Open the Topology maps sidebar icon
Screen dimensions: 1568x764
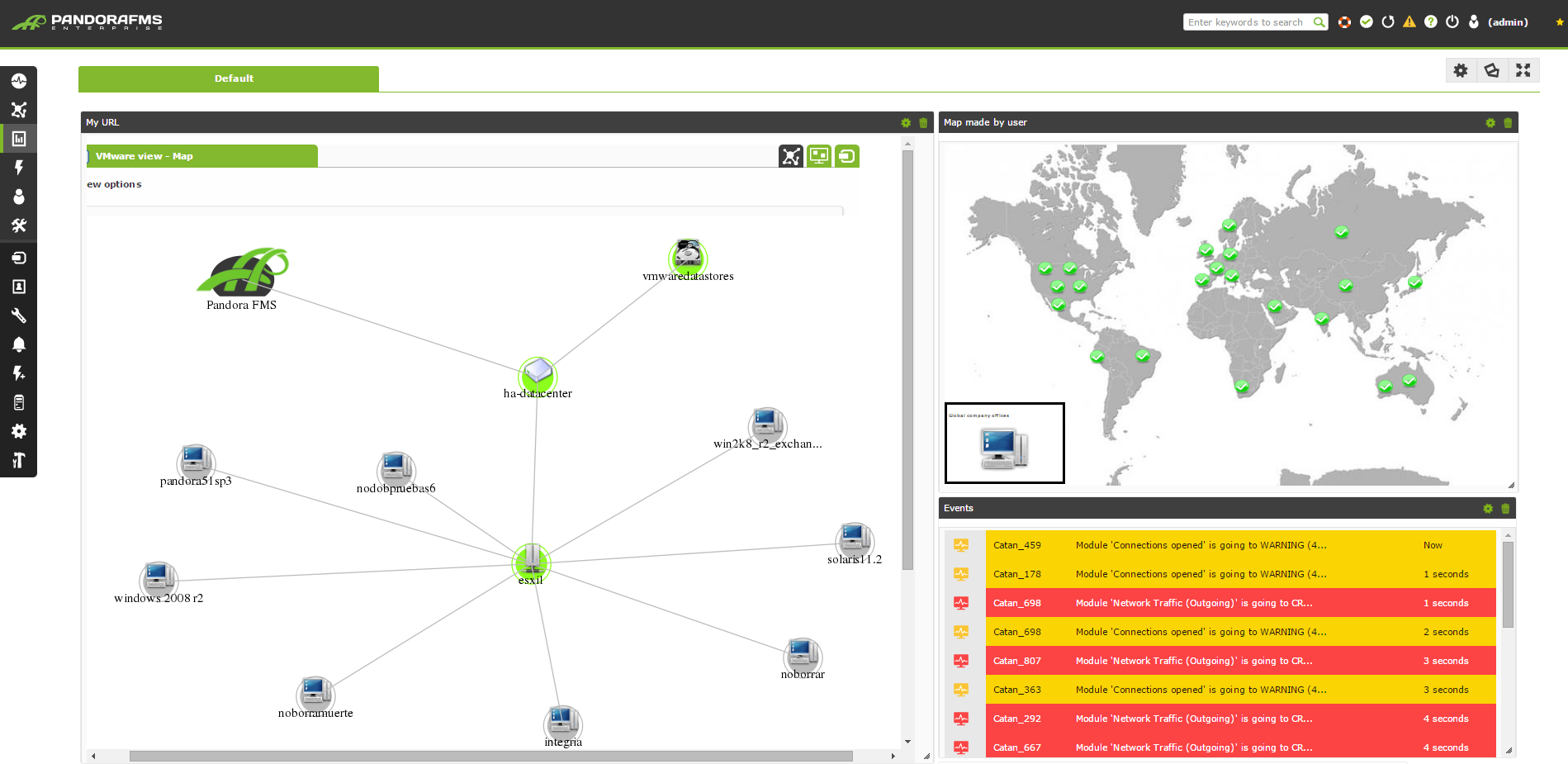click(19, 110)
